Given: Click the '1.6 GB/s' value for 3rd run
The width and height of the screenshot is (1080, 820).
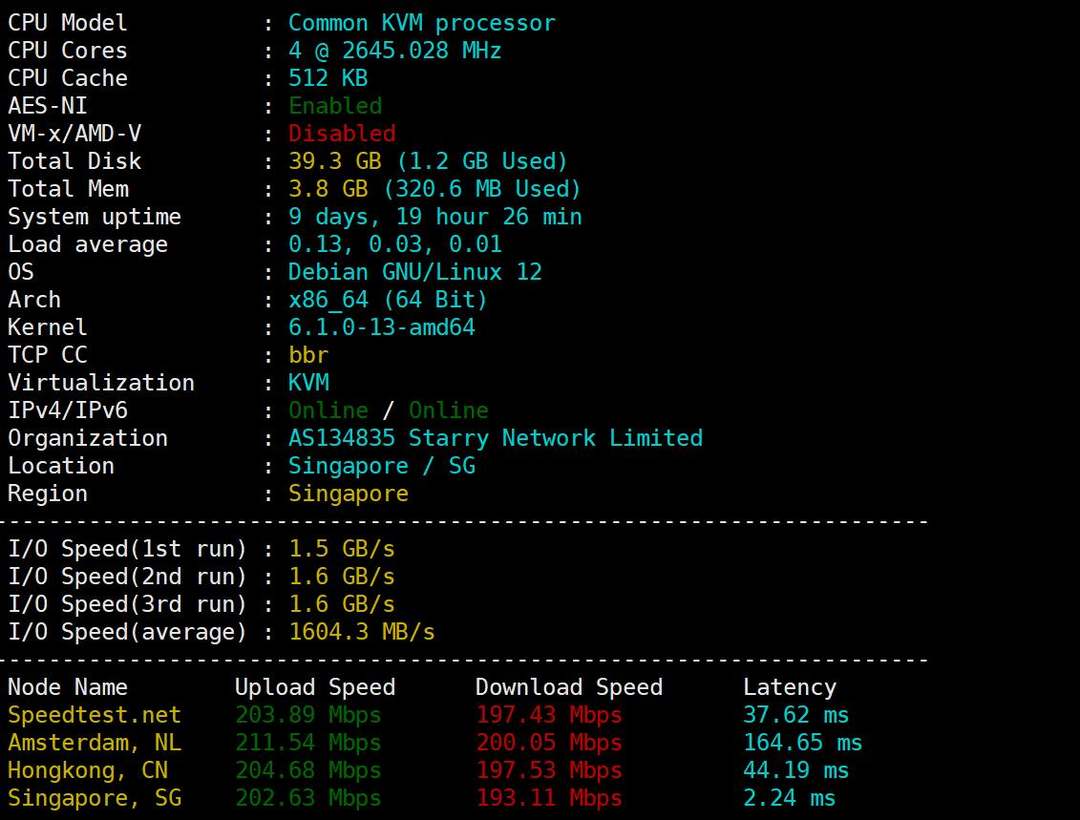Looking at the screenshot, I should coord(342,604).
